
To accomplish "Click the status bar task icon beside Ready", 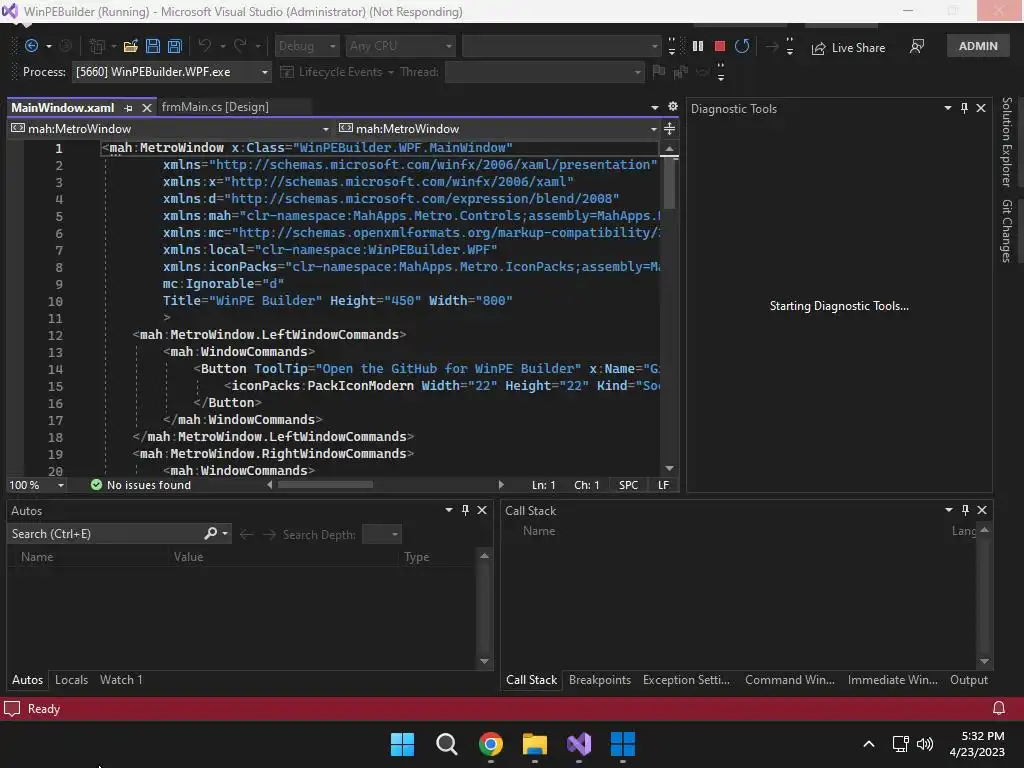I will click(12, 709).
